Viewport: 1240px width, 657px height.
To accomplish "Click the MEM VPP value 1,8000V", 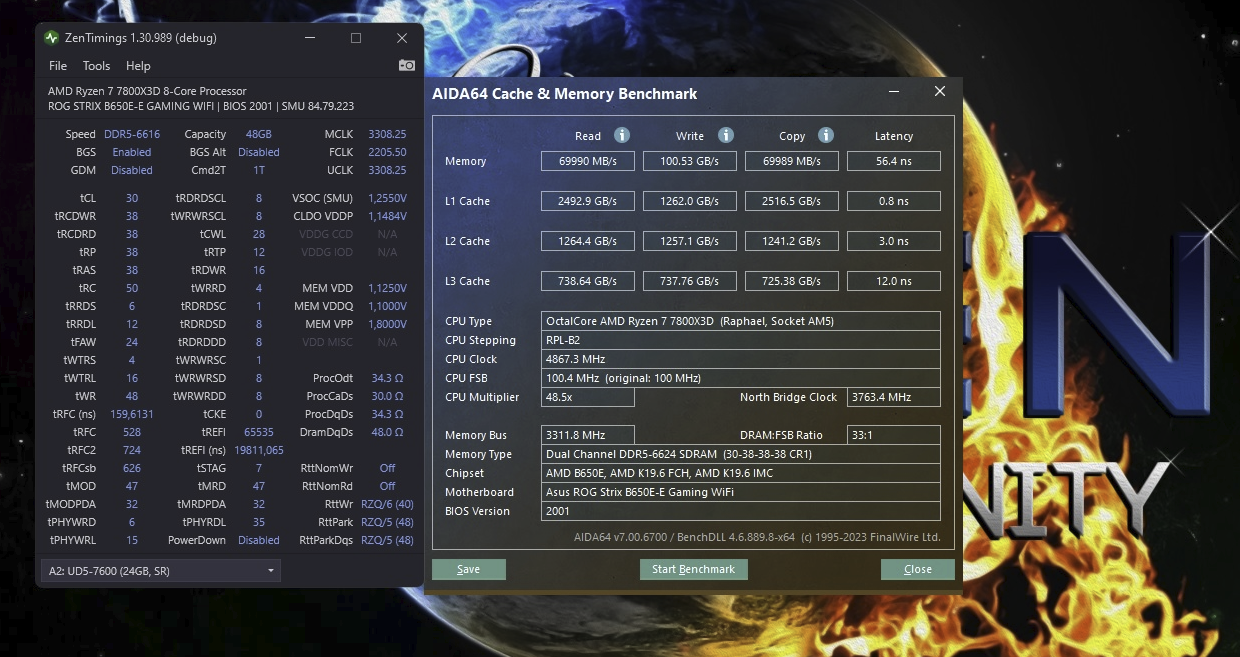I will pyautogui.click(x=387, y=324).
